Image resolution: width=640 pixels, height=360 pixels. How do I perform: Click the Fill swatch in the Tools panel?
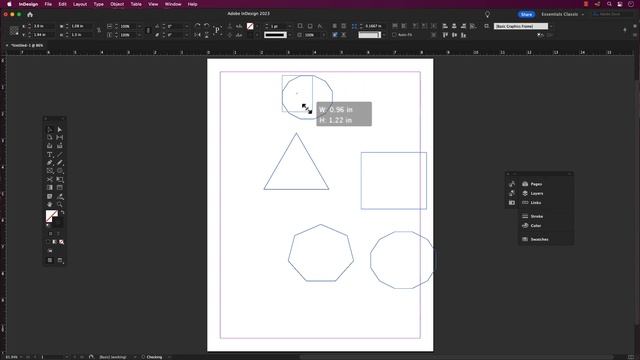tap(51, 216)
